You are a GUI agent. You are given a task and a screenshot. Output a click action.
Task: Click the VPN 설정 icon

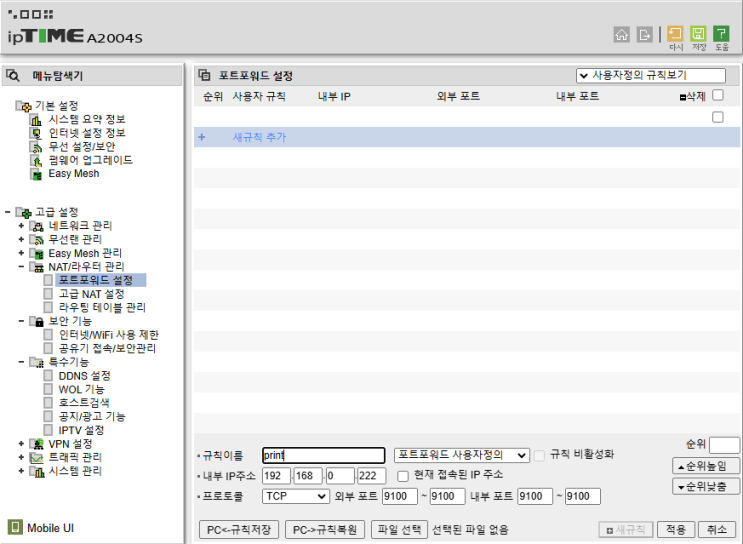tap(36, 444)
